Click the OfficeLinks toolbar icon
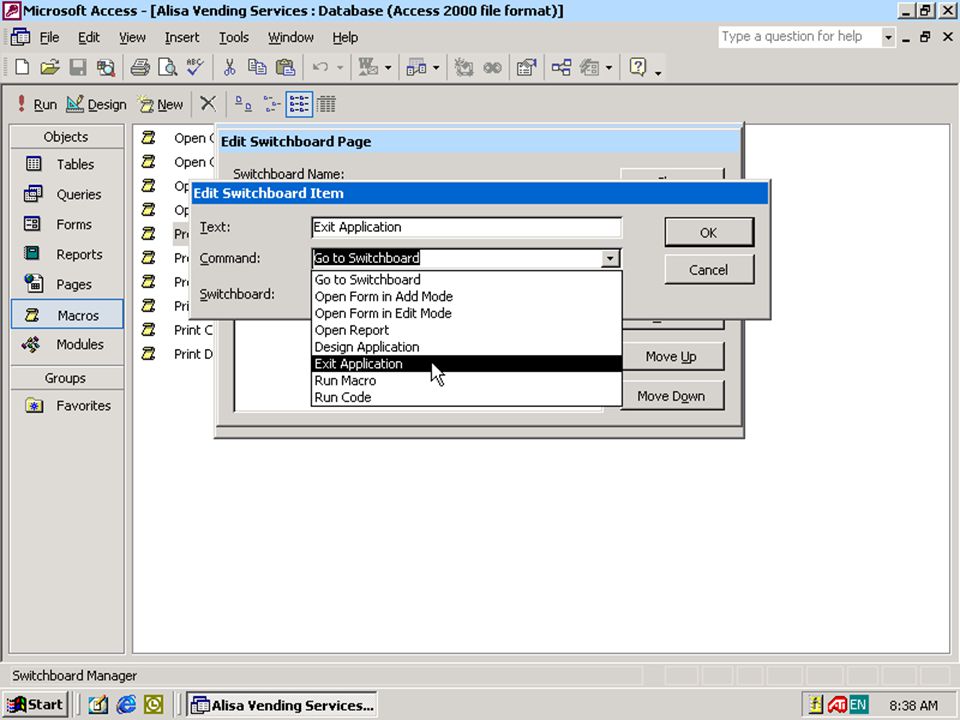The width and height of the screenshot is (960, 720). [x=367, y=67]
